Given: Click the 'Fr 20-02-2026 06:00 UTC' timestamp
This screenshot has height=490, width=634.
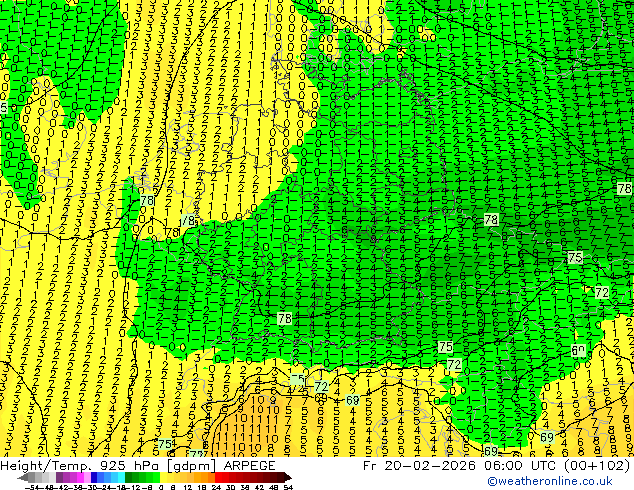Looking at the screenshot, I should pos(459,465).
